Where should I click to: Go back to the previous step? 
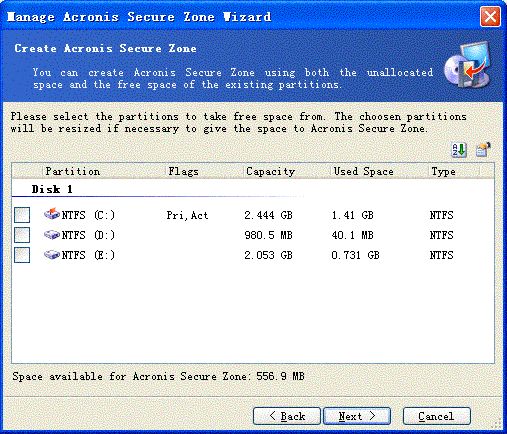pos(287,416)
